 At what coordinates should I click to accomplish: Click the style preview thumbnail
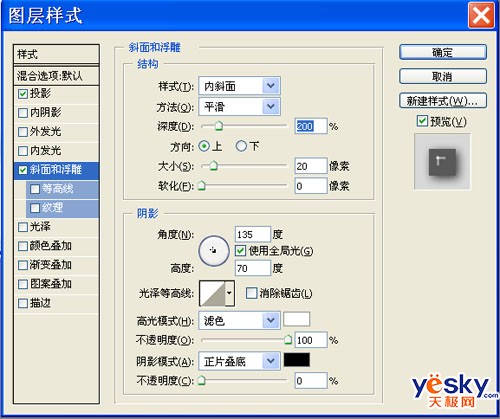442,162
